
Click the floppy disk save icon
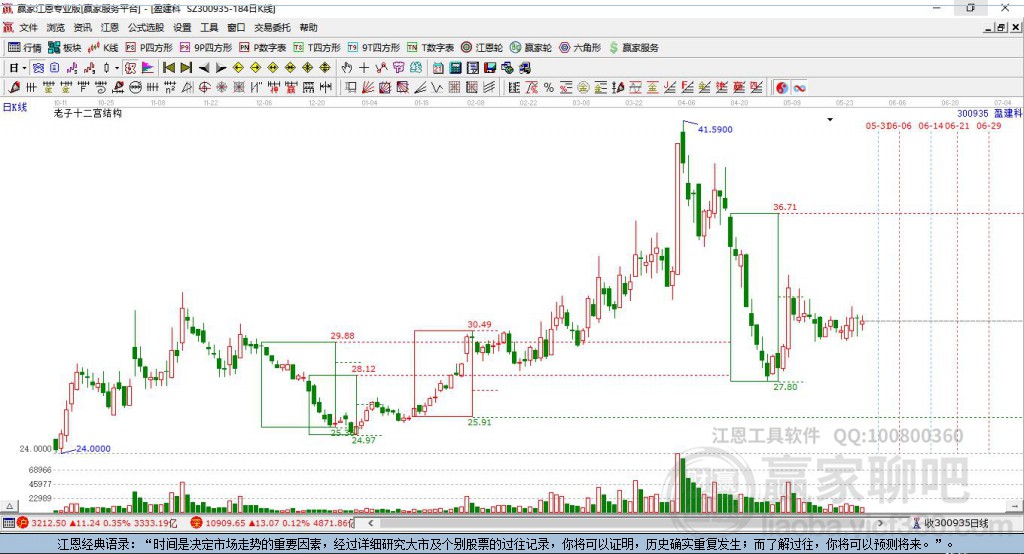click(x=490, y=68)
